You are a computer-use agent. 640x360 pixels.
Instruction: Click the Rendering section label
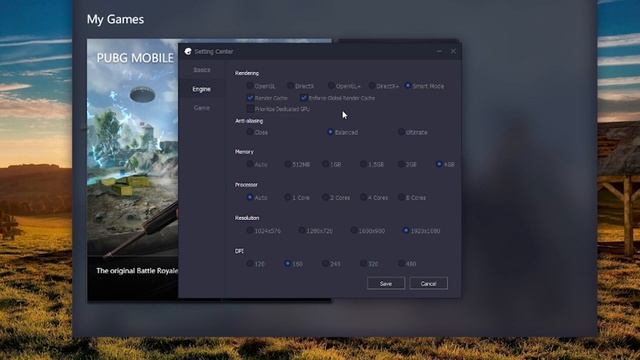(x=247, y=73)
